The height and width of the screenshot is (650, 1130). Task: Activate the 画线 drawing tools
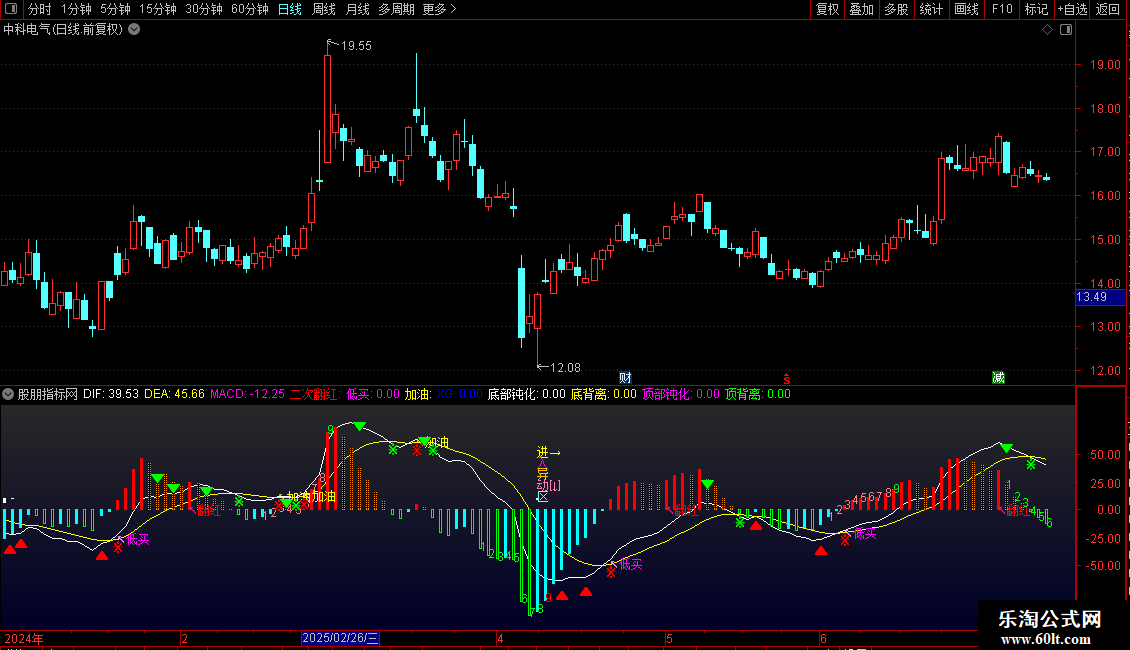point(966,9)
